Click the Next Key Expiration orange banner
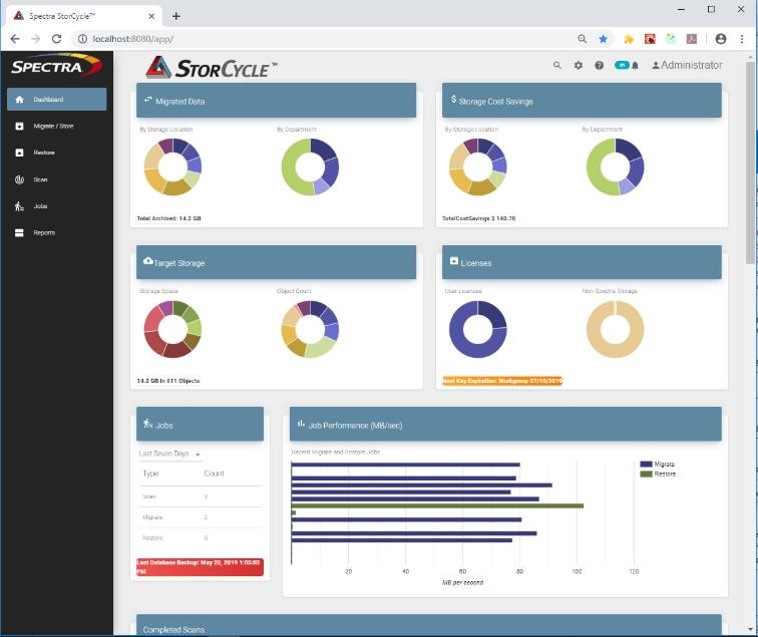This screenshot has width=758, height=637. tap(502, 381)
